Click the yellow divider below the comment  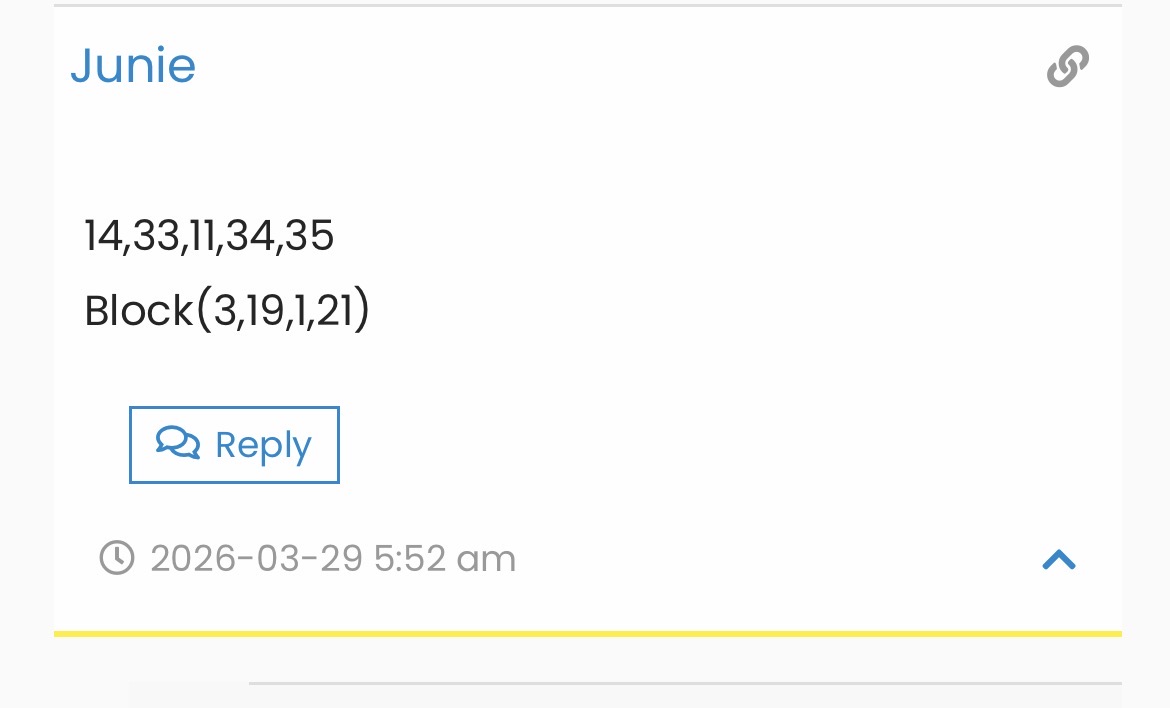(x=588, y=633)
